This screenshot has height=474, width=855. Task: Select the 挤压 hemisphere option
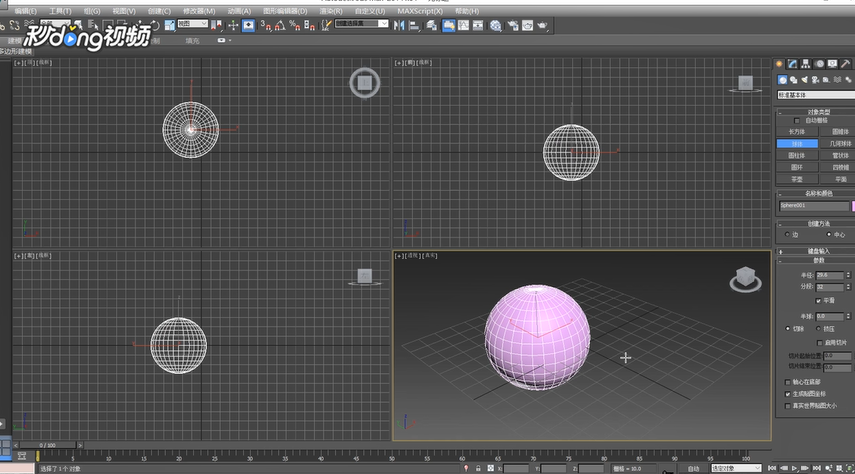coord(818,328)
